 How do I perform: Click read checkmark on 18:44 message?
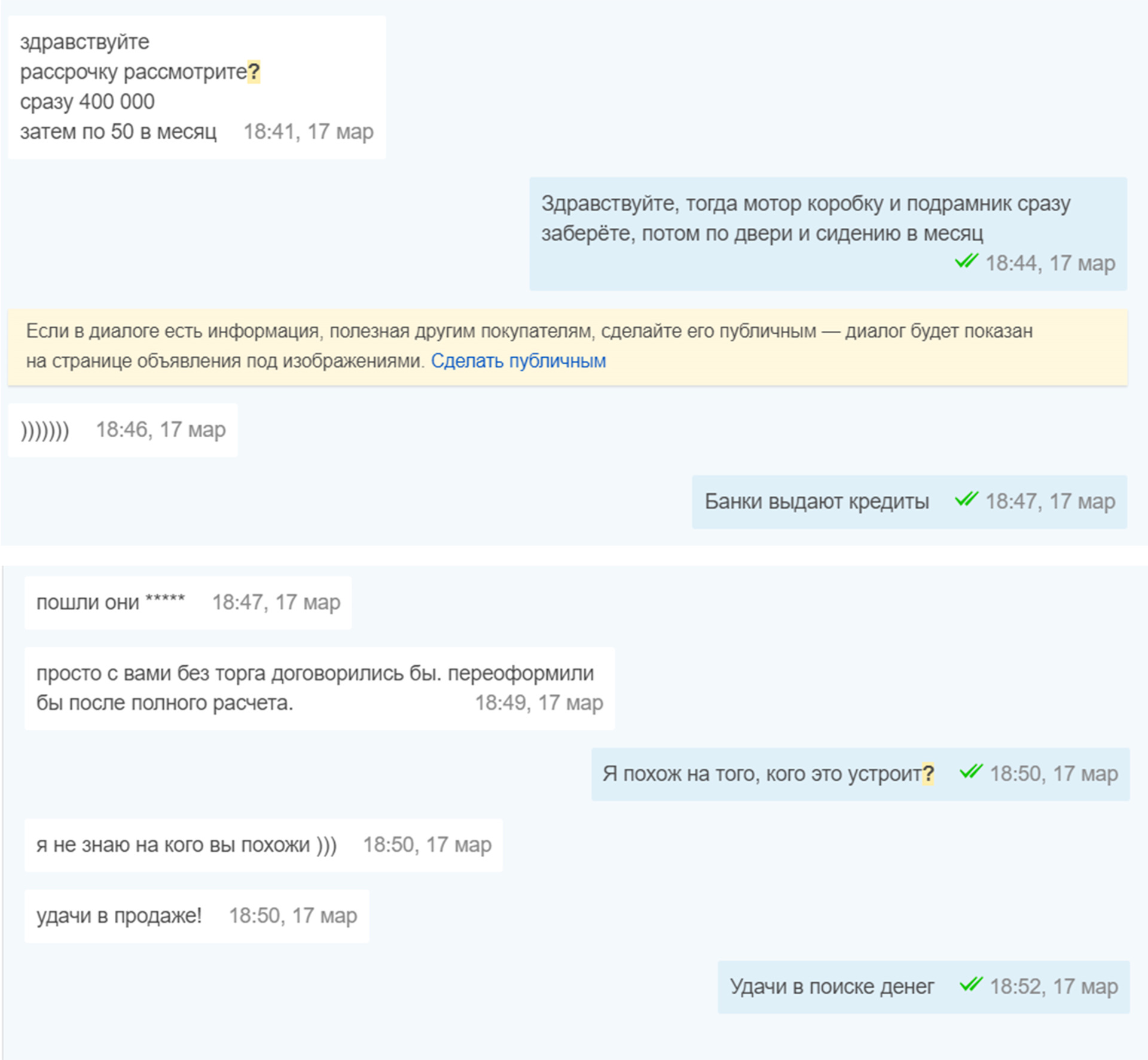click(966, 261)
